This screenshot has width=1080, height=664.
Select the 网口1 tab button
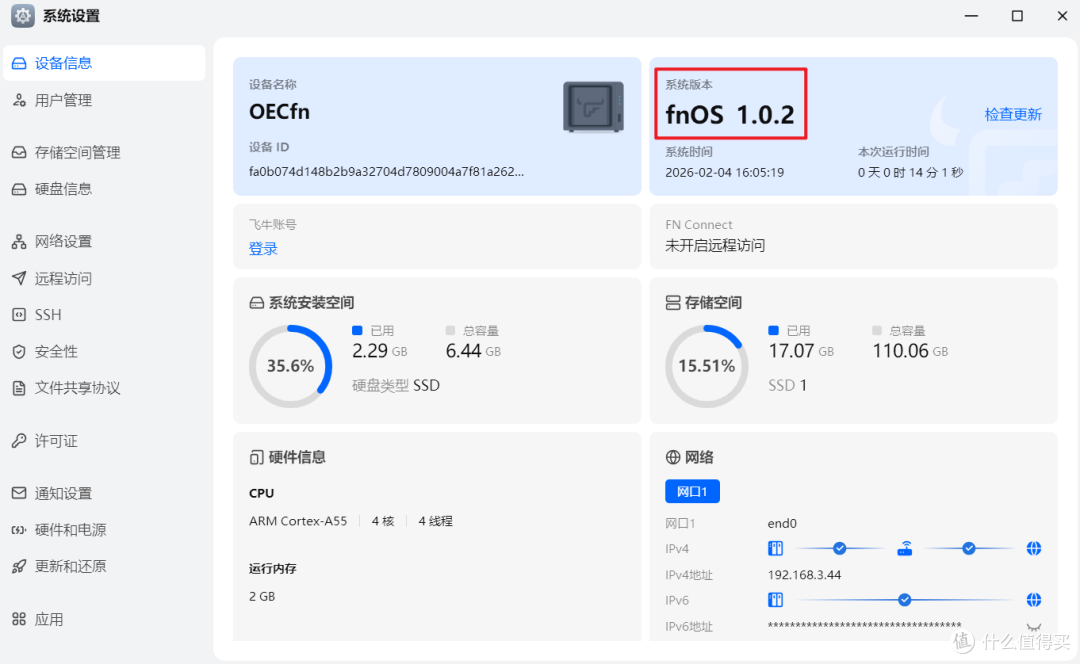692,491
